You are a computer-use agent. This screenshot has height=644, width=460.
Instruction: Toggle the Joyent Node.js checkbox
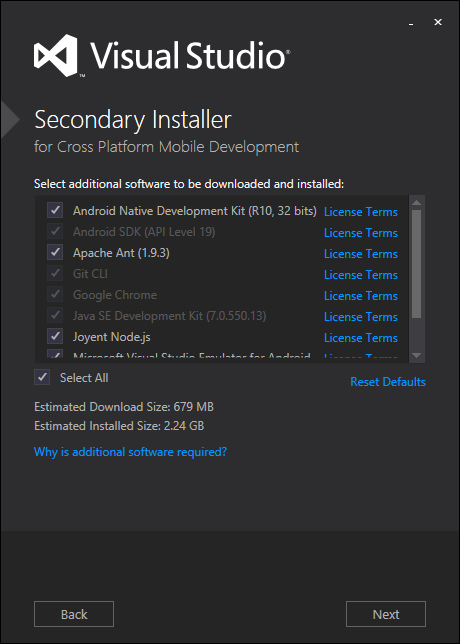(55, 337)
